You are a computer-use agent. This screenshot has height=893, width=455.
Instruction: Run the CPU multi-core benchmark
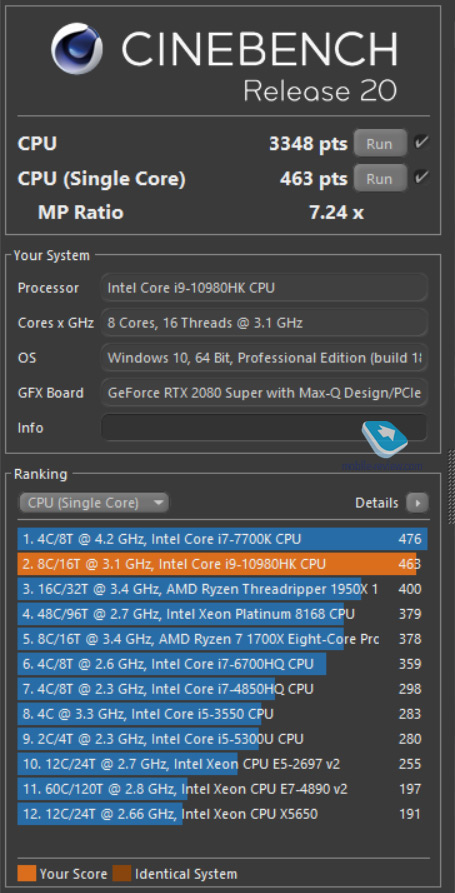click(380, 144)
